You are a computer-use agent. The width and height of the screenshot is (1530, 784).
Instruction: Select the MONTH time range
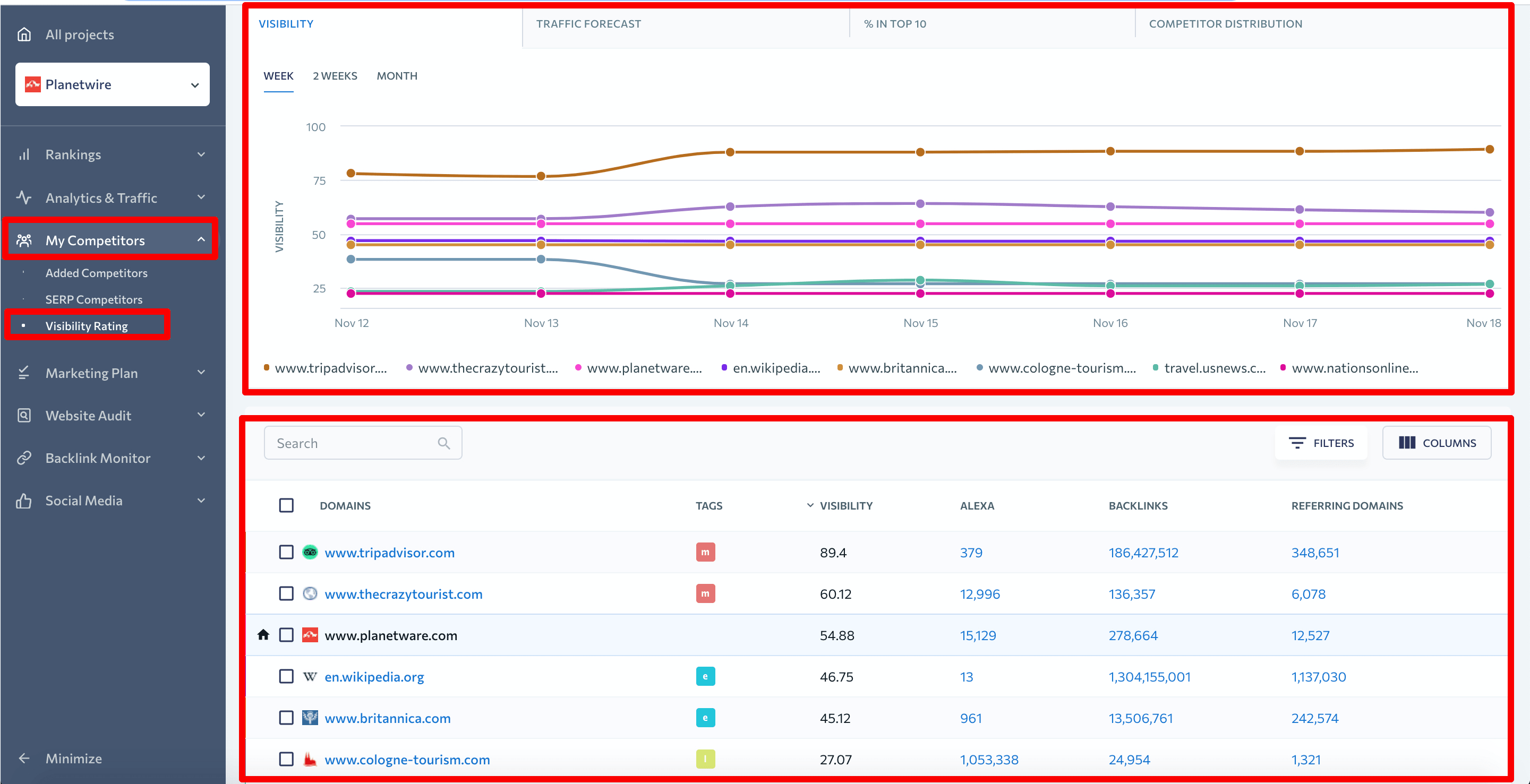pos(397,76)
